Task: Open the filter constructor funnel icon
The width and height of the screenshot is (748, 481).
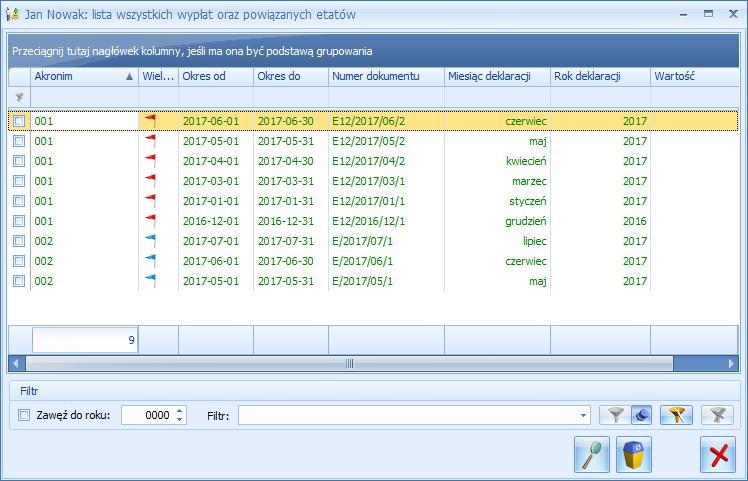Action: click(x=677, y=415)
